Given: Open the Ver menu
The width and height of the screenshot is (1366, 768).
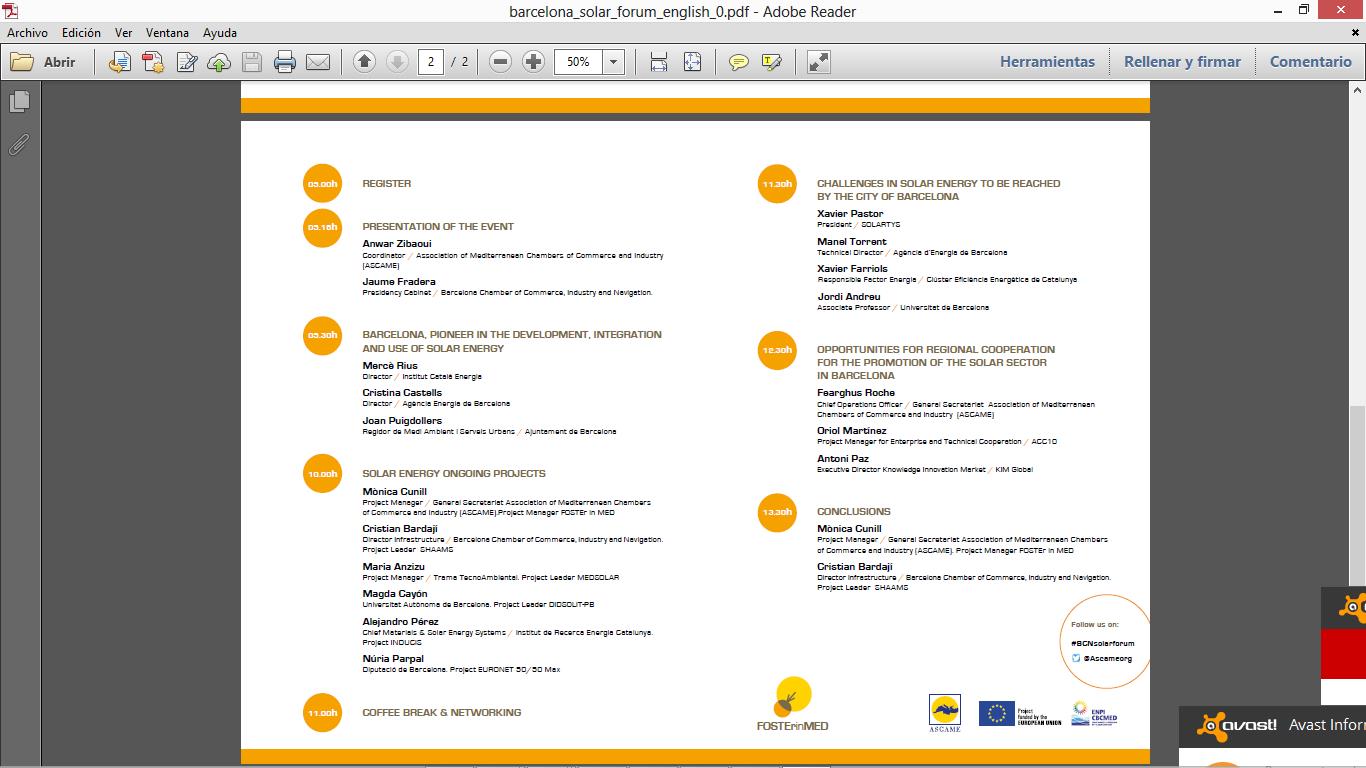Looking at the screenshot, I should (123, 33).
